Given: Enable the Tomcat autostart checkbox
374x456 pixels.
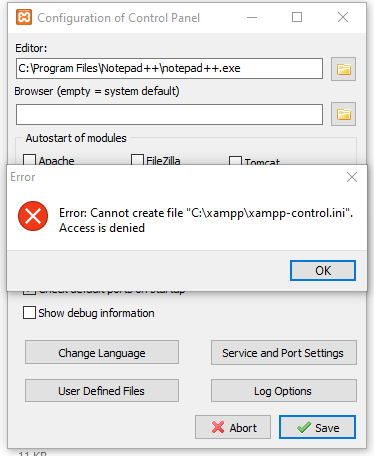Looking at the screenshot, I should pos(235,161).
